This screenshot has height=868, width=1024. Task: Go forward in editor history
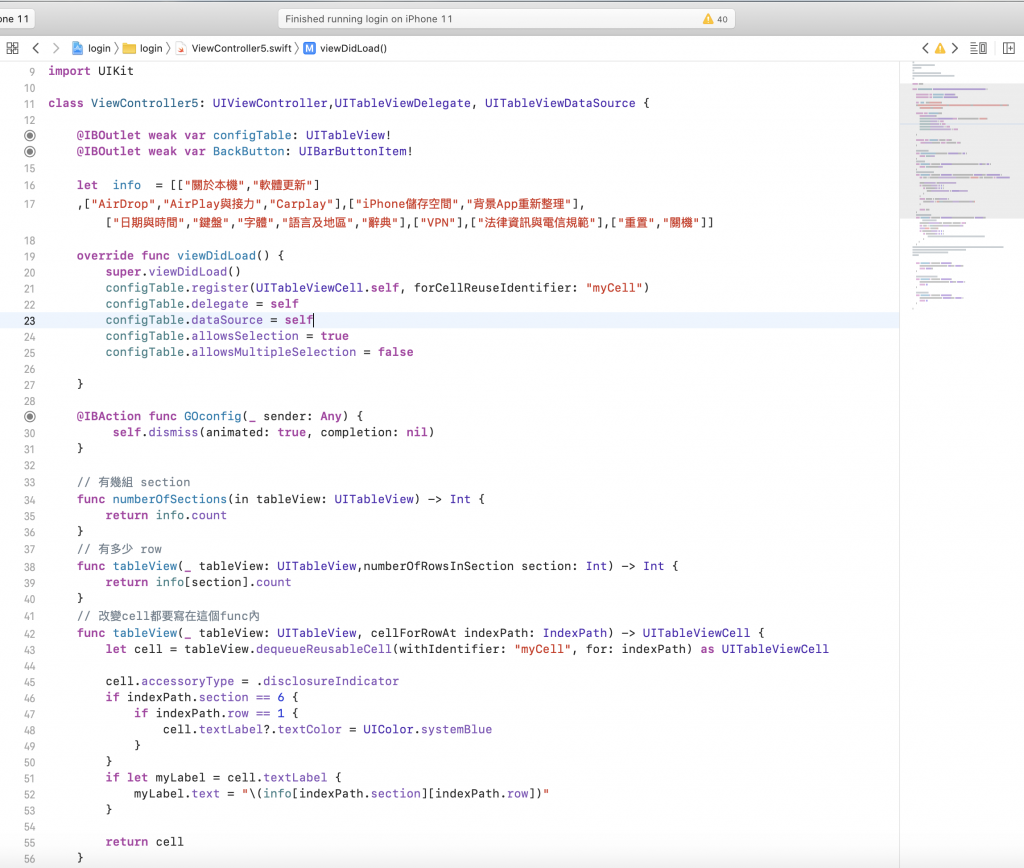[56, 48]
